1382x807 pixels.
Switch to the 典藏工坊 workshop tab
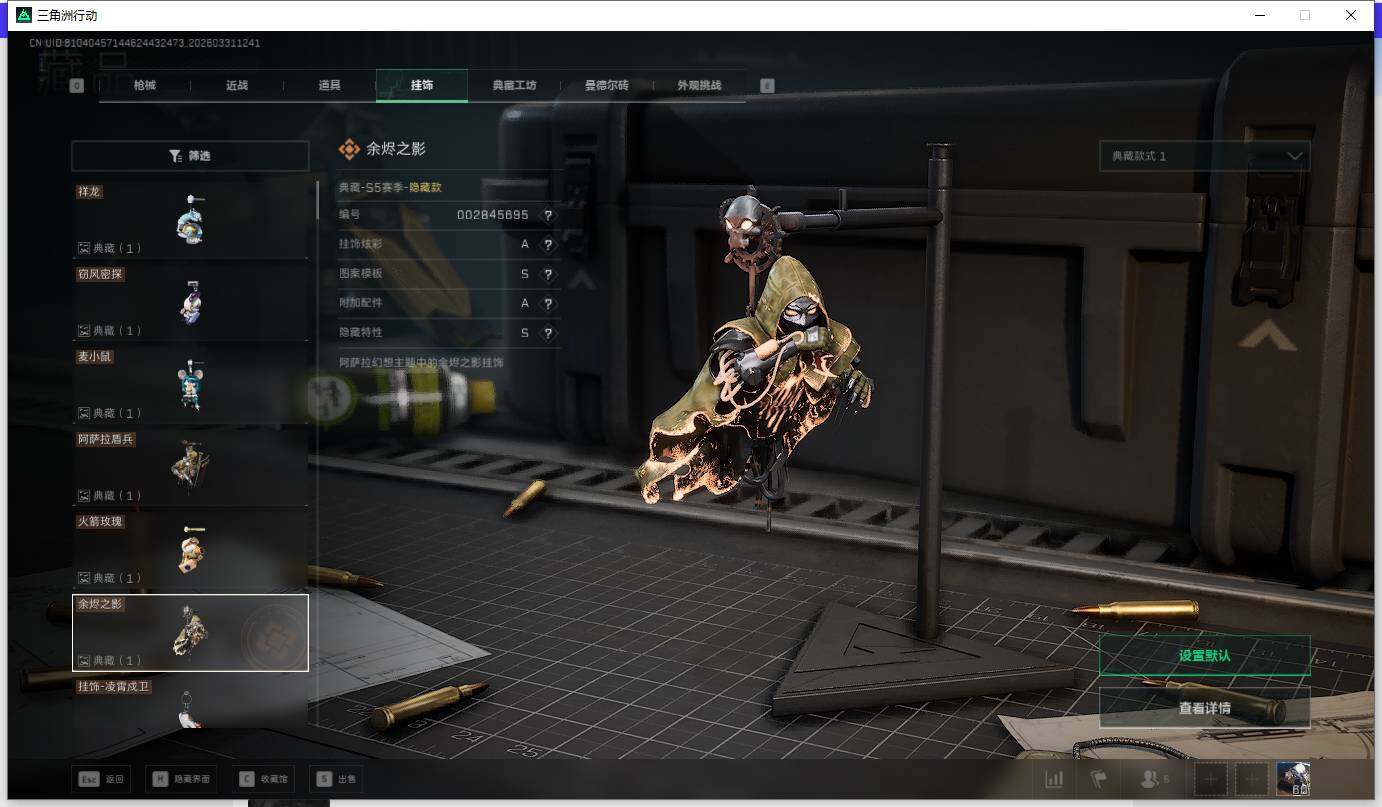click(x=514, y=86)
